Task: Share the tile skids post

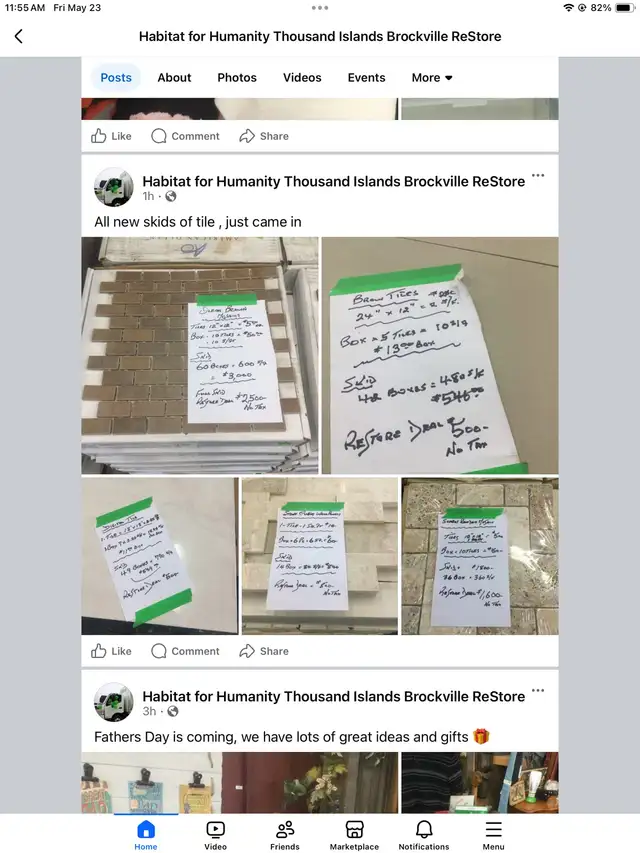Action: point(264,651)
